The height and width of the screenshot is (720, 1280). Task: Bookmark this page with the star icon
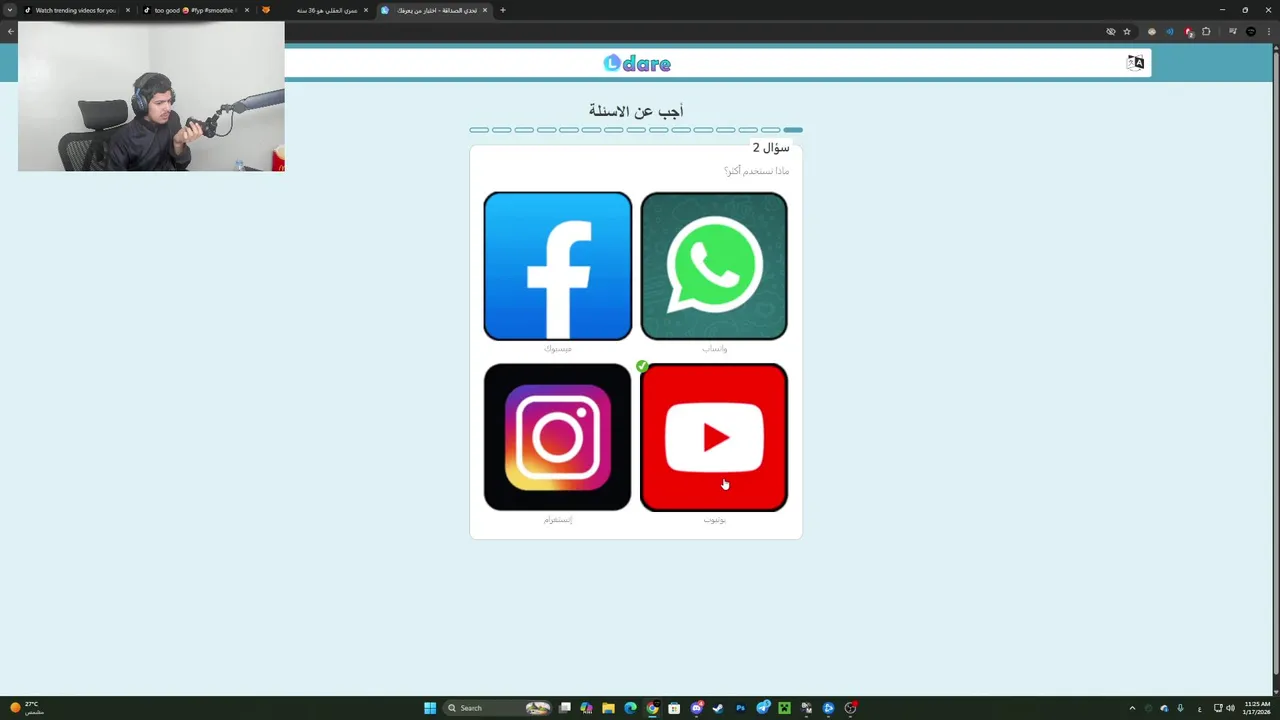click(x=1127, y=31)
